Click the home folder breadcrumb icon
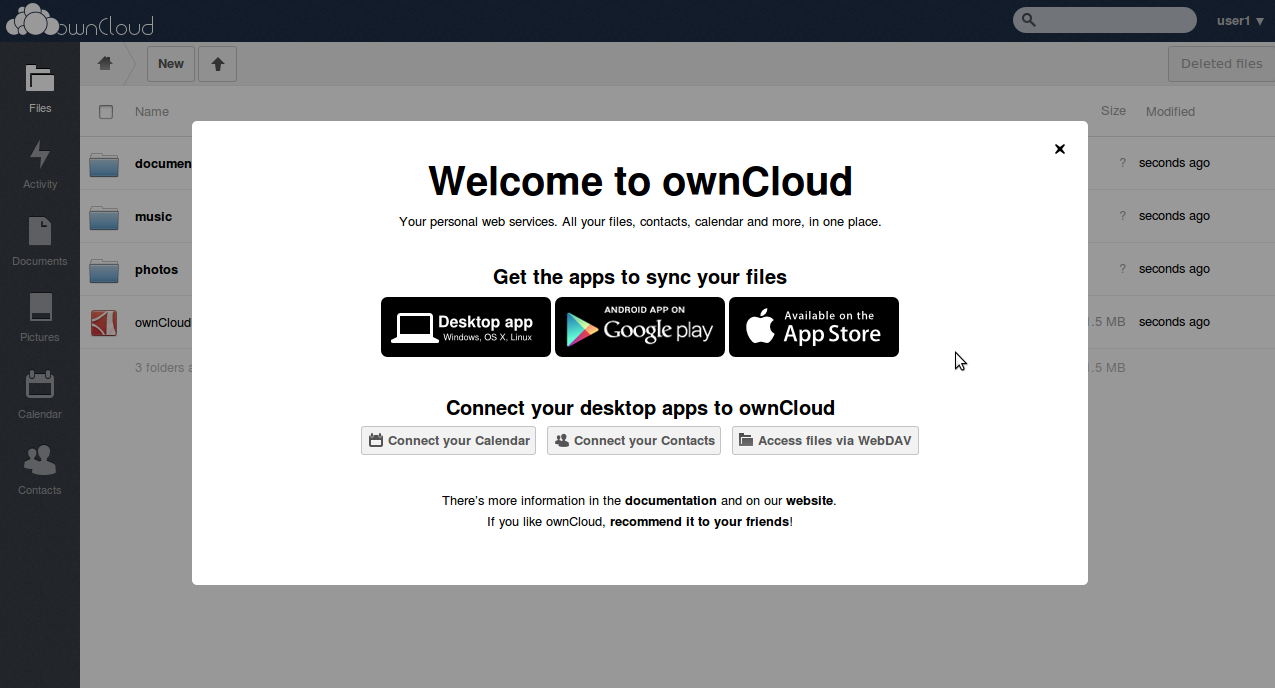This screenshot has width=1275, height=690. [x=105, y=64]
